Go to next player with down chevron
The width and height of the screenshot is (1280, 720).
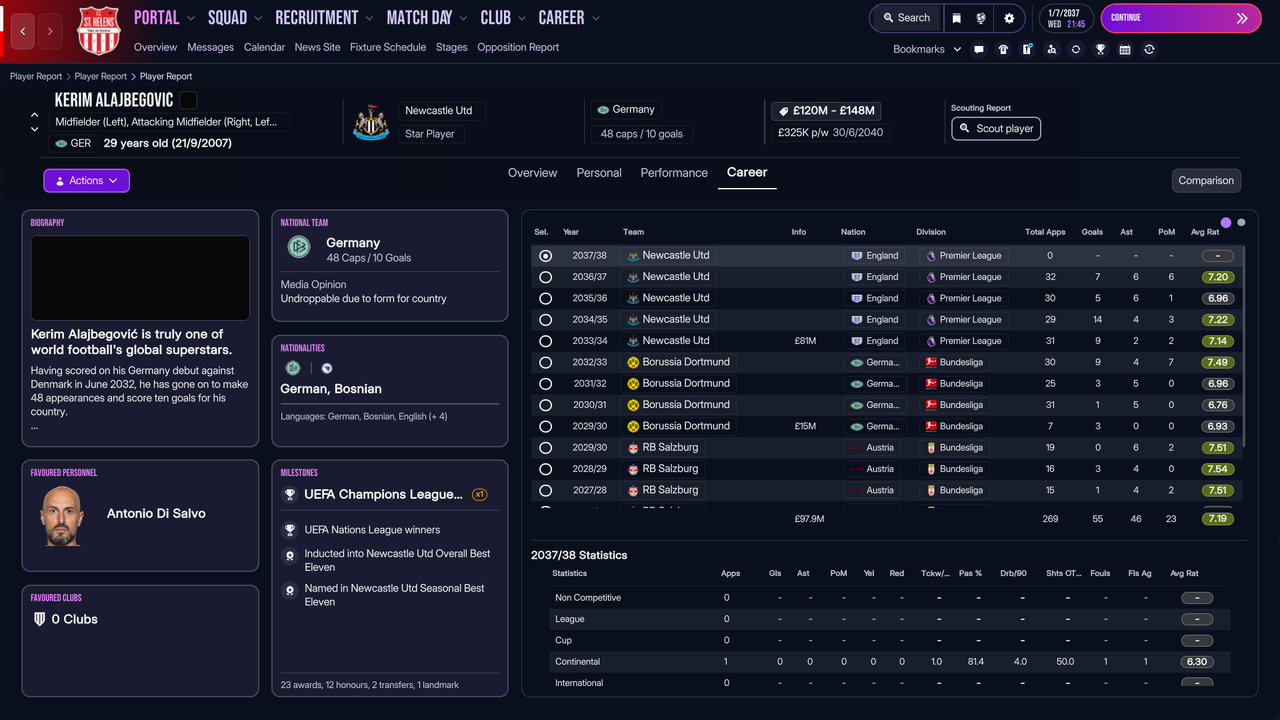pos(35,129)
